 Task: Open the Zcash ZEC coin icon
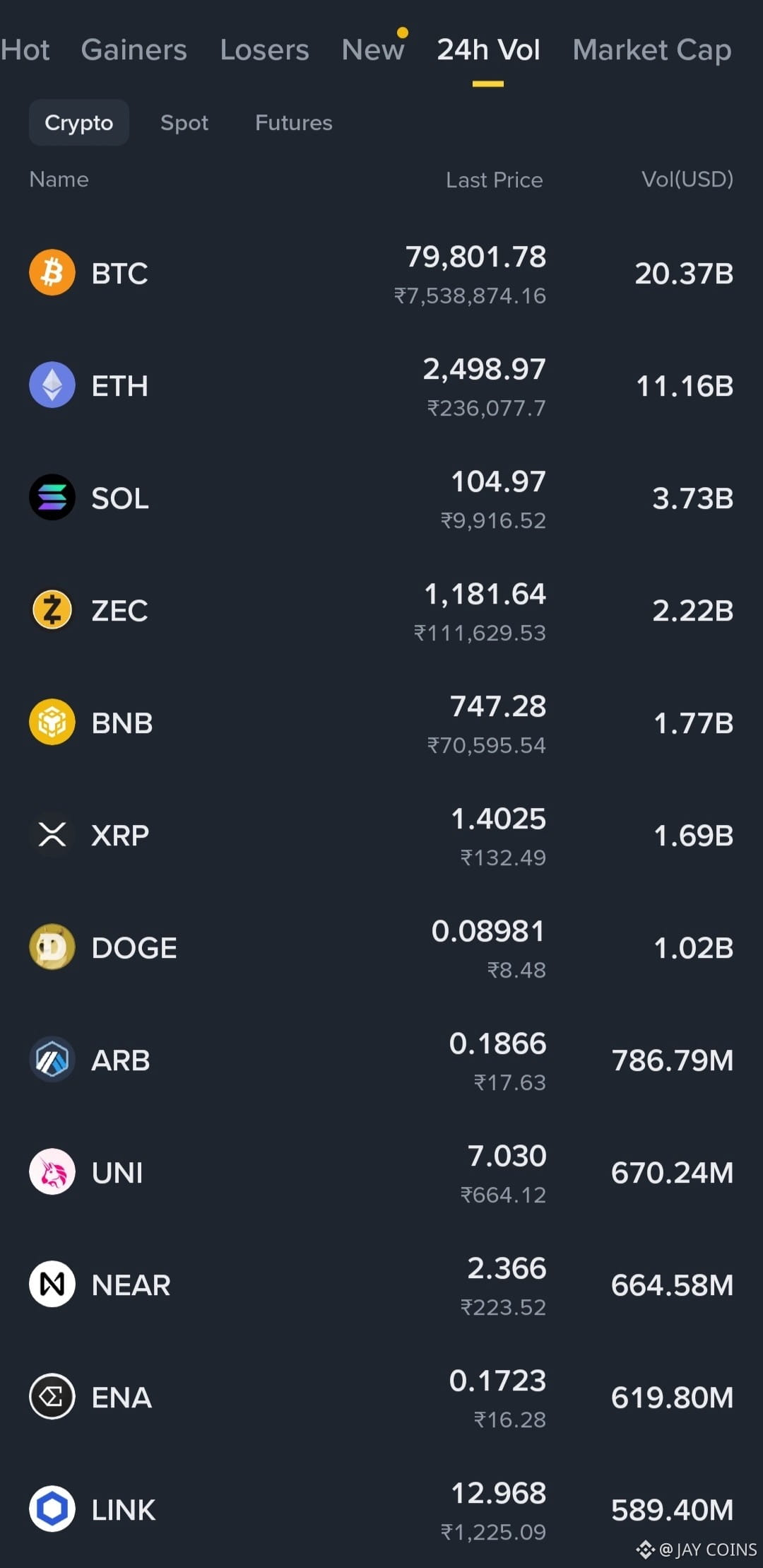click(x=52, y=609)
